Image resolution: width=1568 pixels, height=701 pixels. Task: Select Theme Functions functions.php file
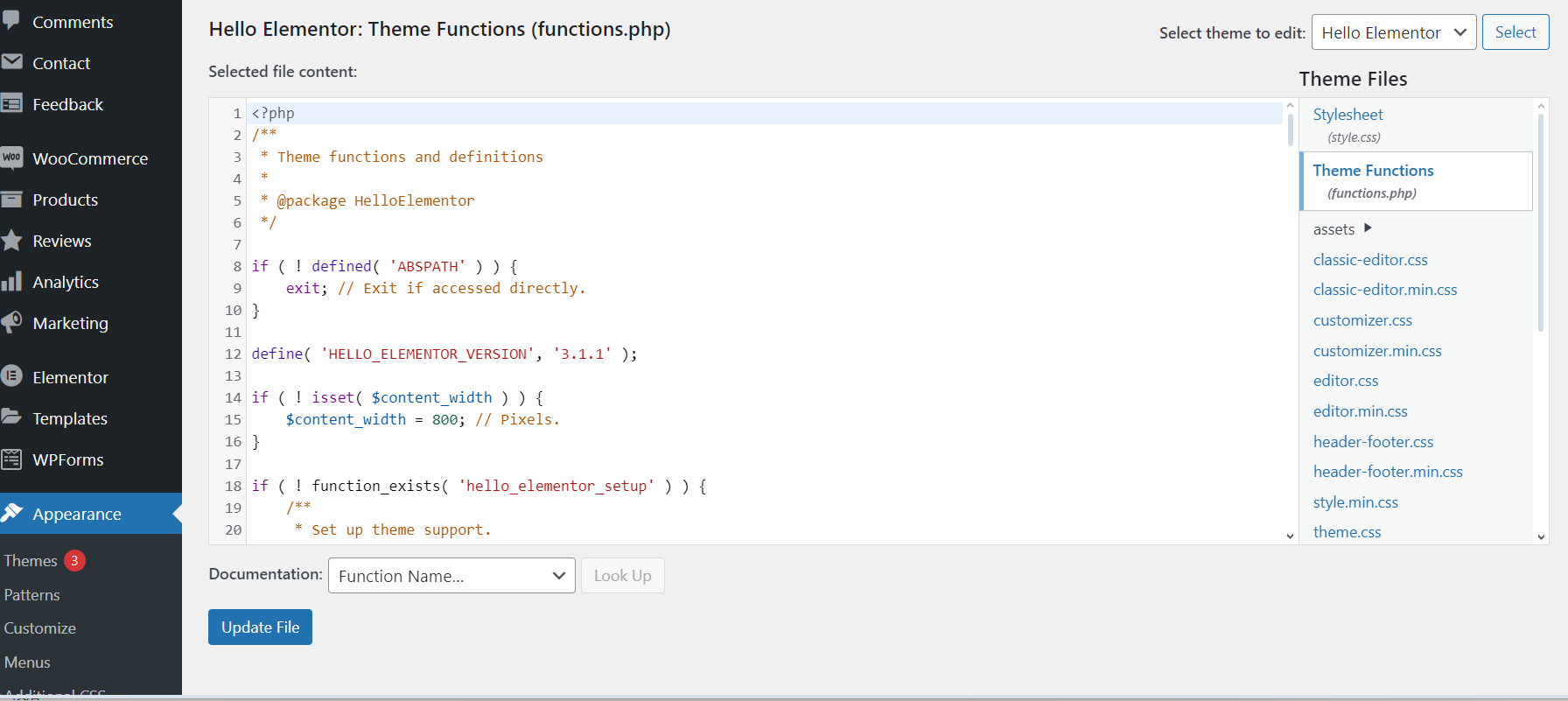[x=1416, y=181]
